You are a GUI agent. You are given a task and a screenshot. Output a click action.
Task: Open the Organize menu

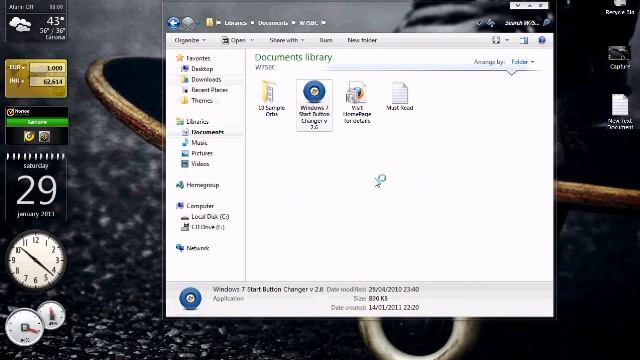pos(190,40)
